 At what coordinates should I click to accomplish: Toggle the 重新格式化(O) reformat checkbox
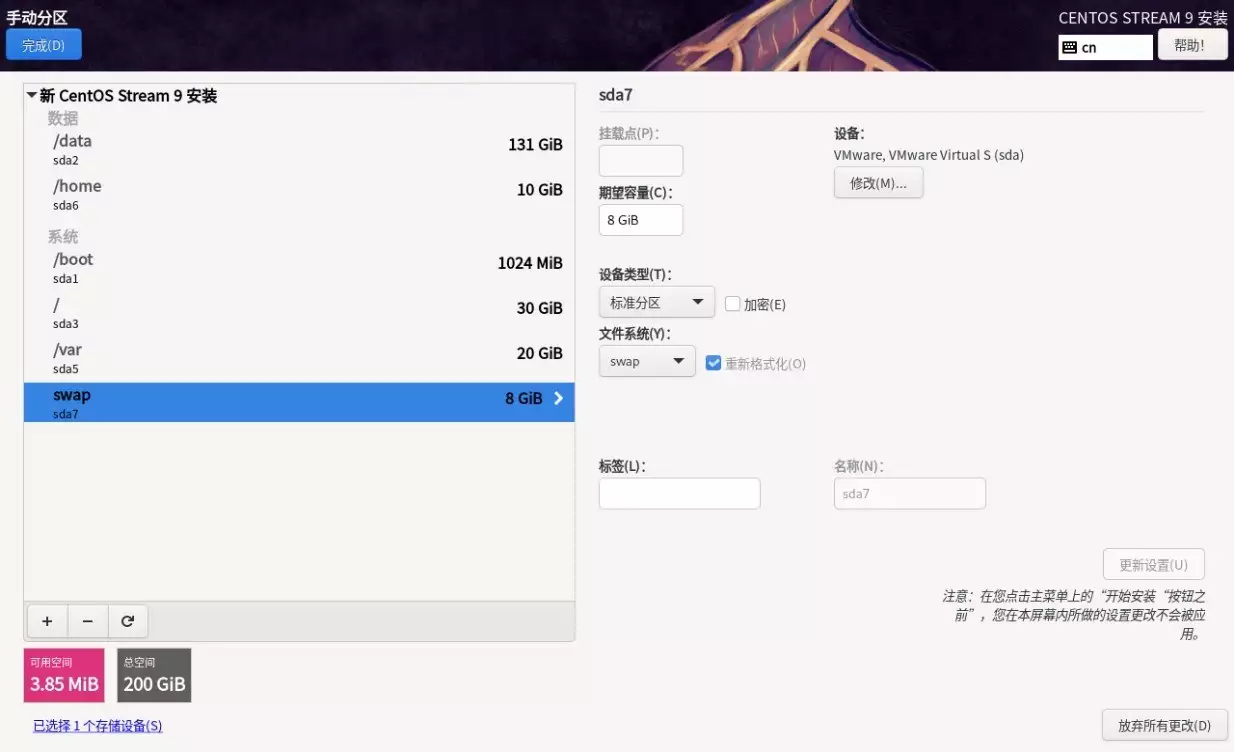(713, 363)
